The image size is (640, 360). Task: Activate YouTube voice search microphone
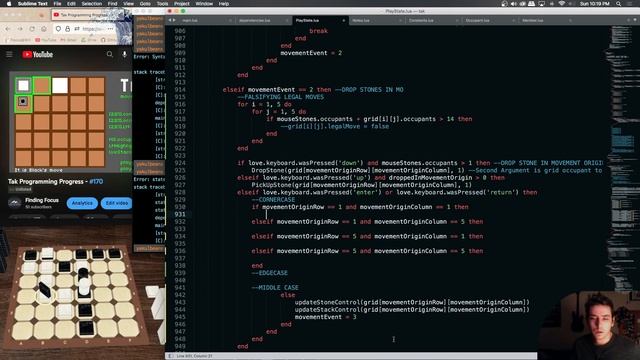[124, 54]
